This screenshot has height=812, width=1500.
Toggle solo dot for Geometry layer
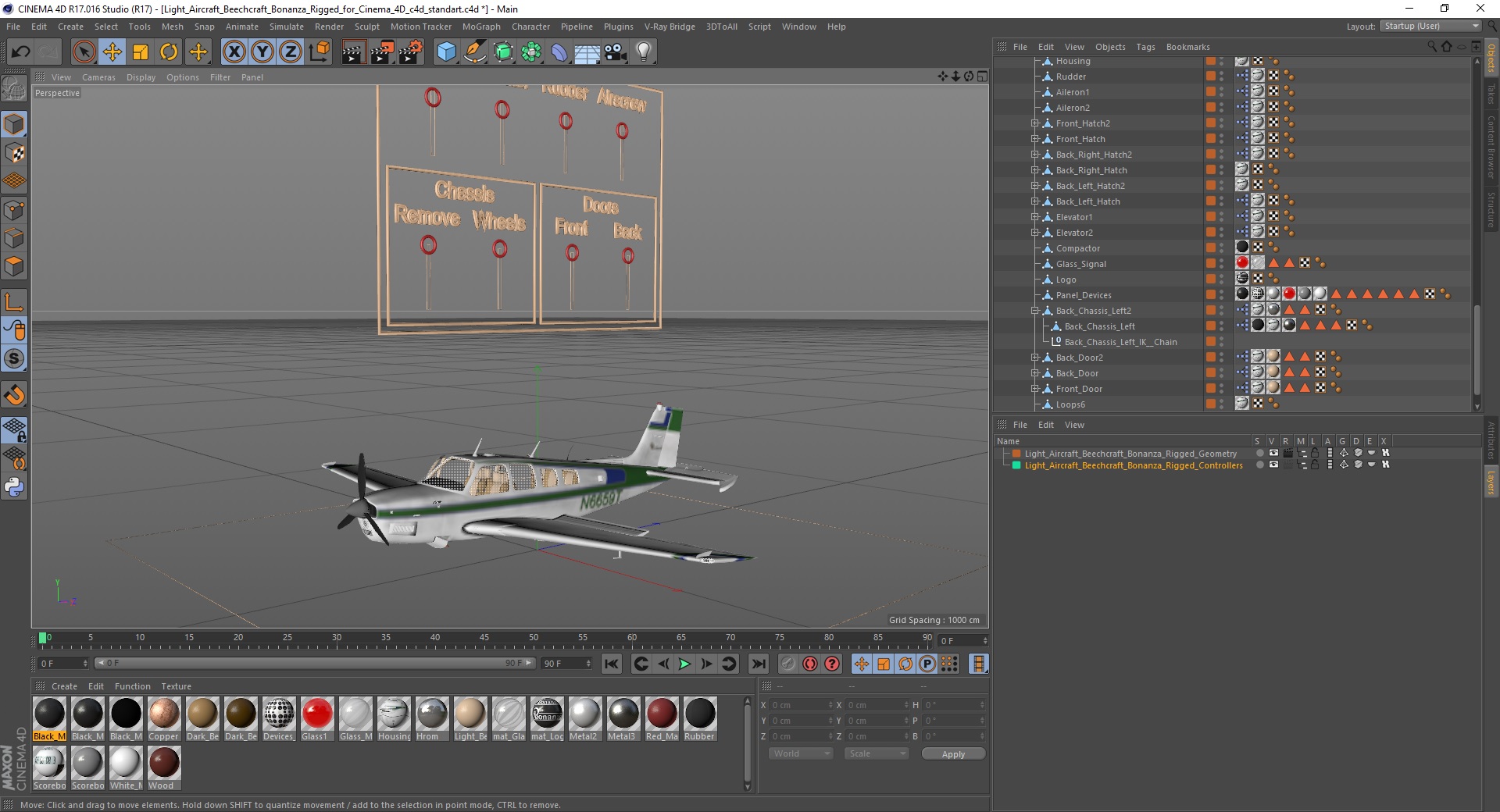coord(1259,453)
